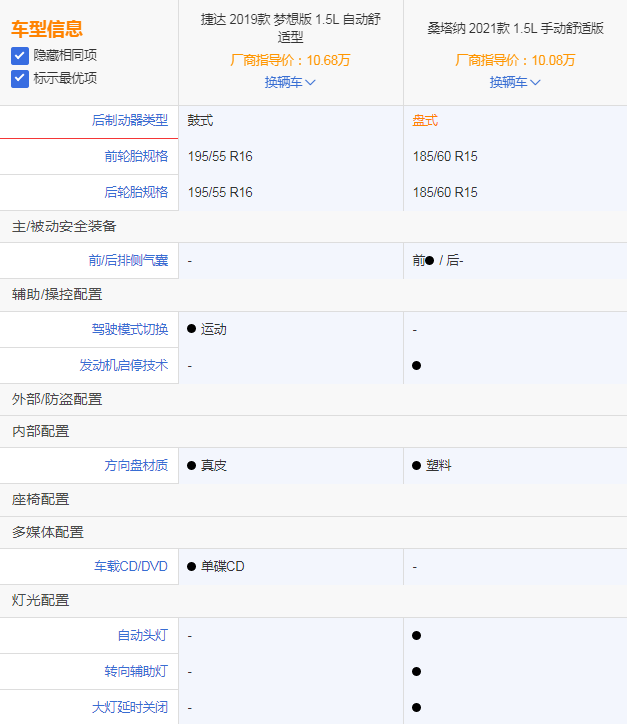This screenshot has height=724, width=627.
Task: Select the 灯光配置 section header
Action: [x=41, y=600]
